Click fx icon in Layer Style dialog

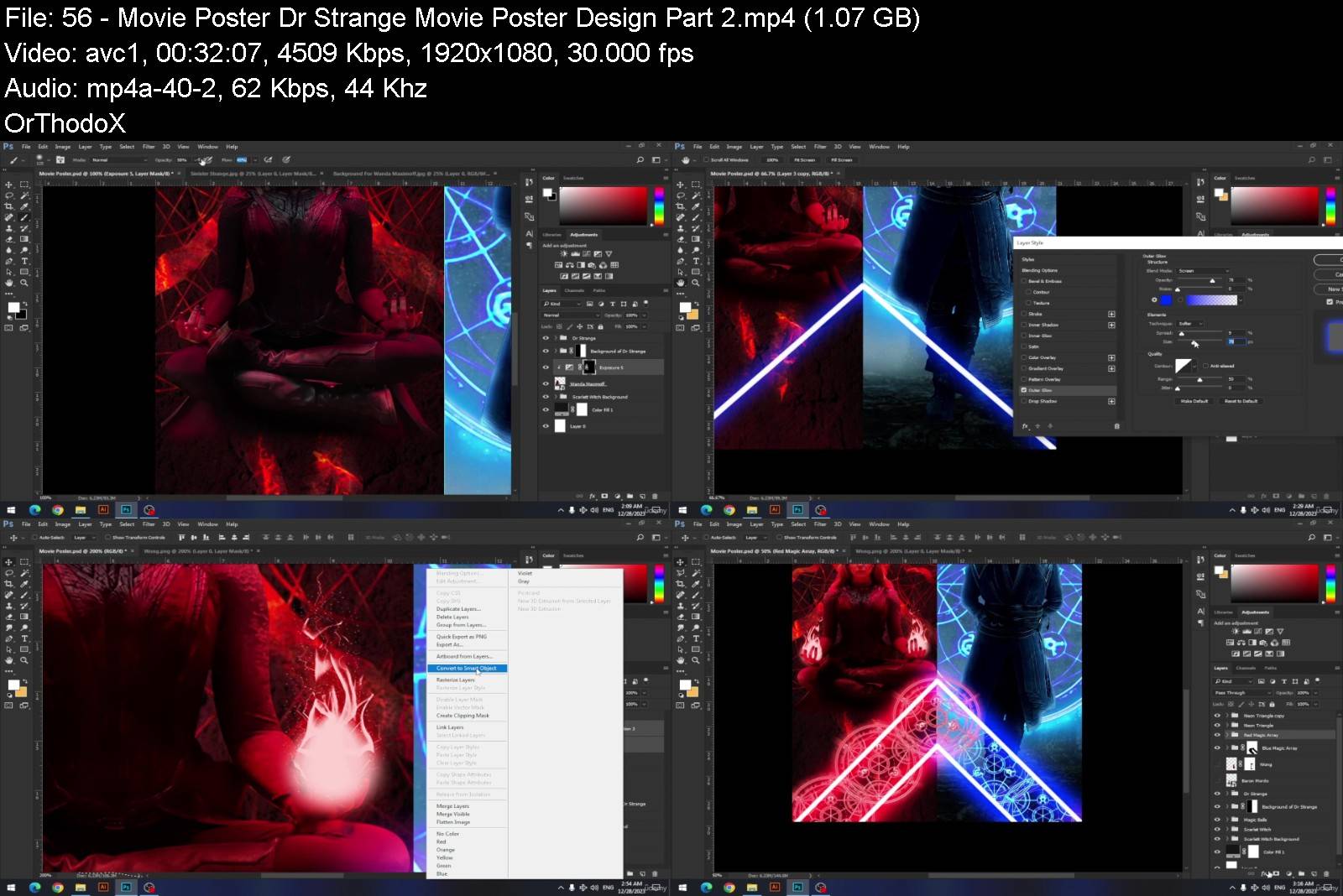(1025, 426)
